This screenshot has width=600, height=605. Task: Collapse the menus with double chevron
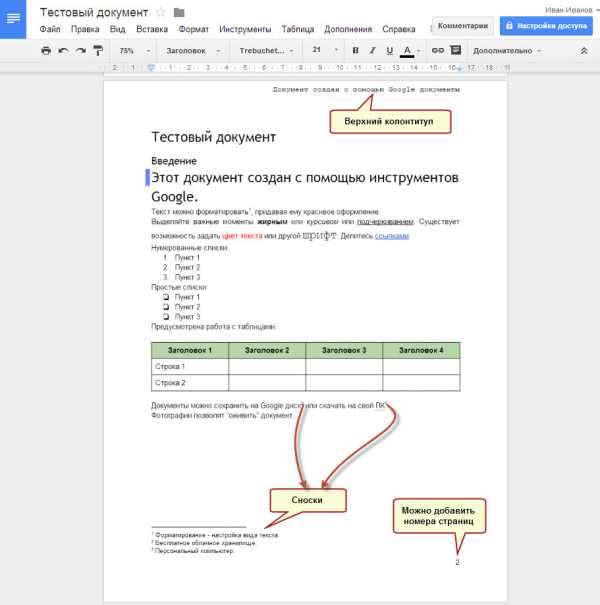pyautogui.click(x=584, y=51)
